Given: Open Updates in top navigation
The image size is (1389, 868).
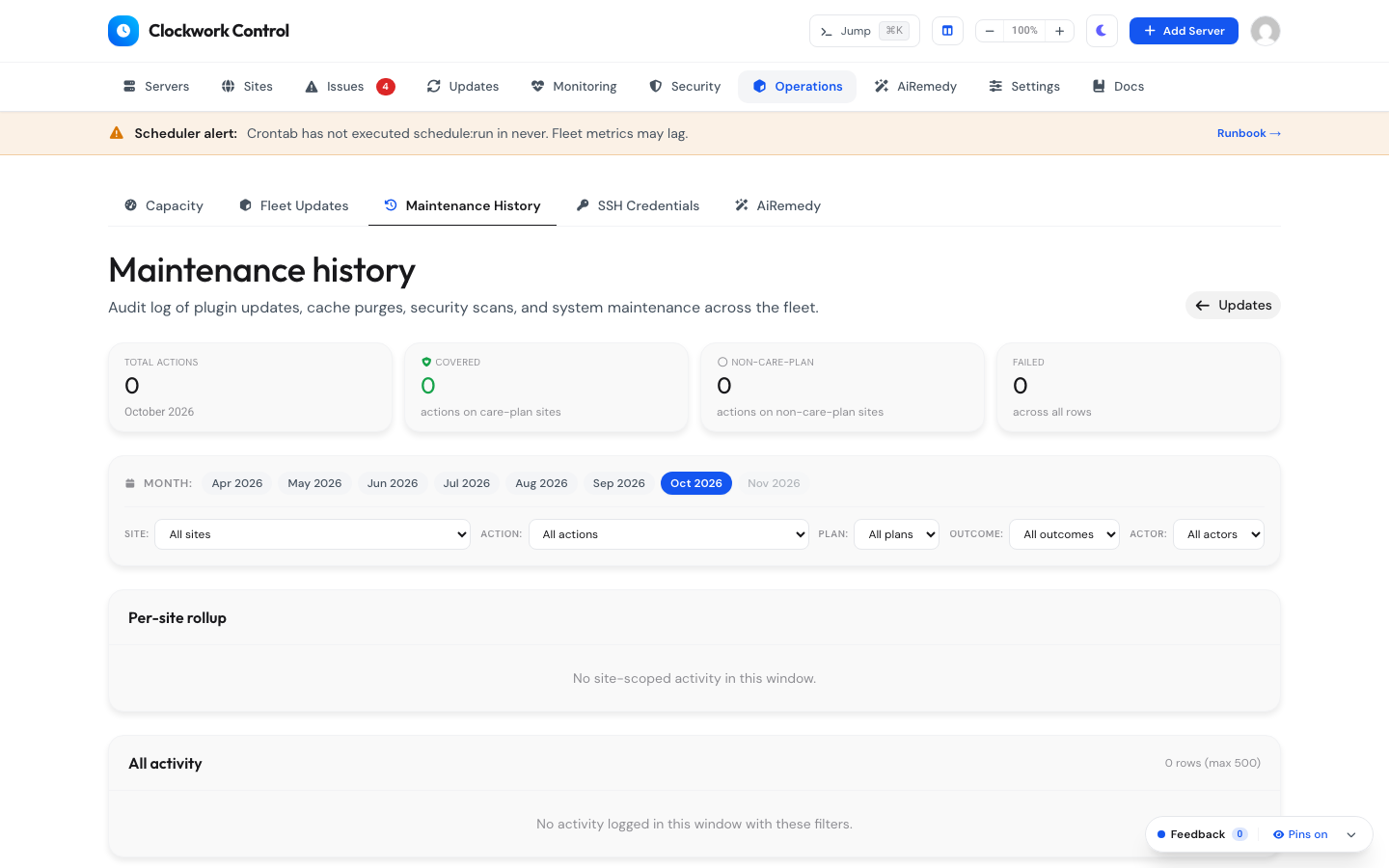Looking at the screenshot, I should [x=463, y=87].
